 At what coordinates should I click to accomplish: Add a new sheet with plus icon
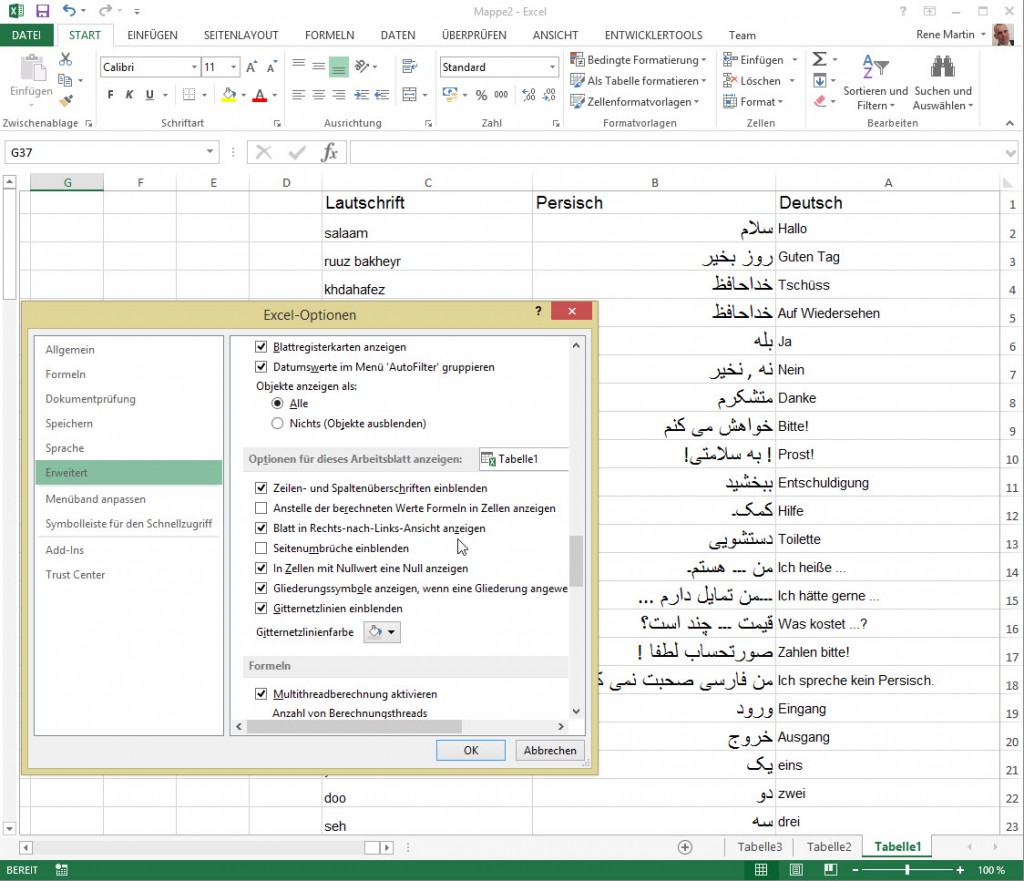[684, 847]
